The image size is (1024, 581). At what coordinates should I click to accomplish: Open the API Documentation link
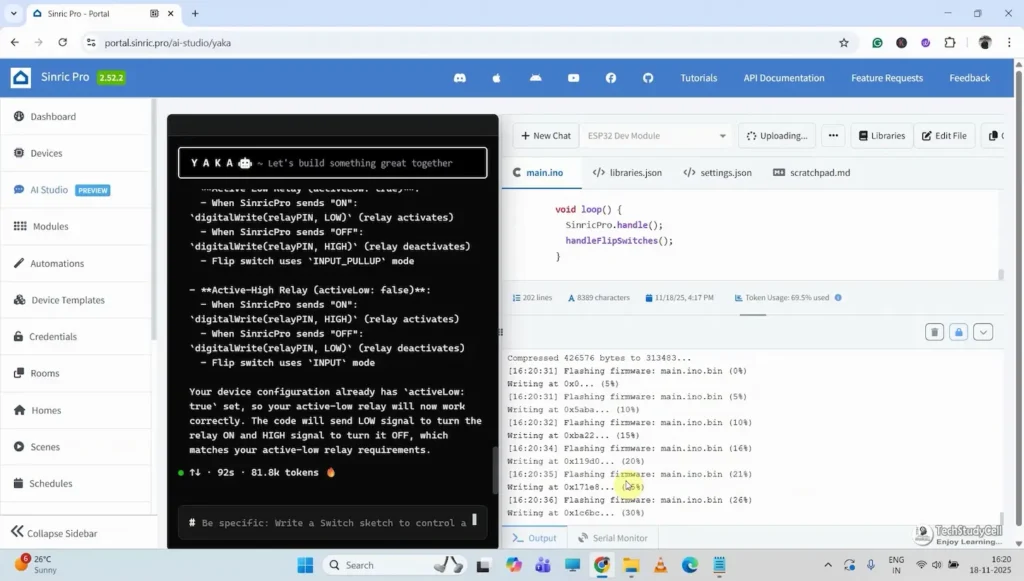tap(783, 78)
